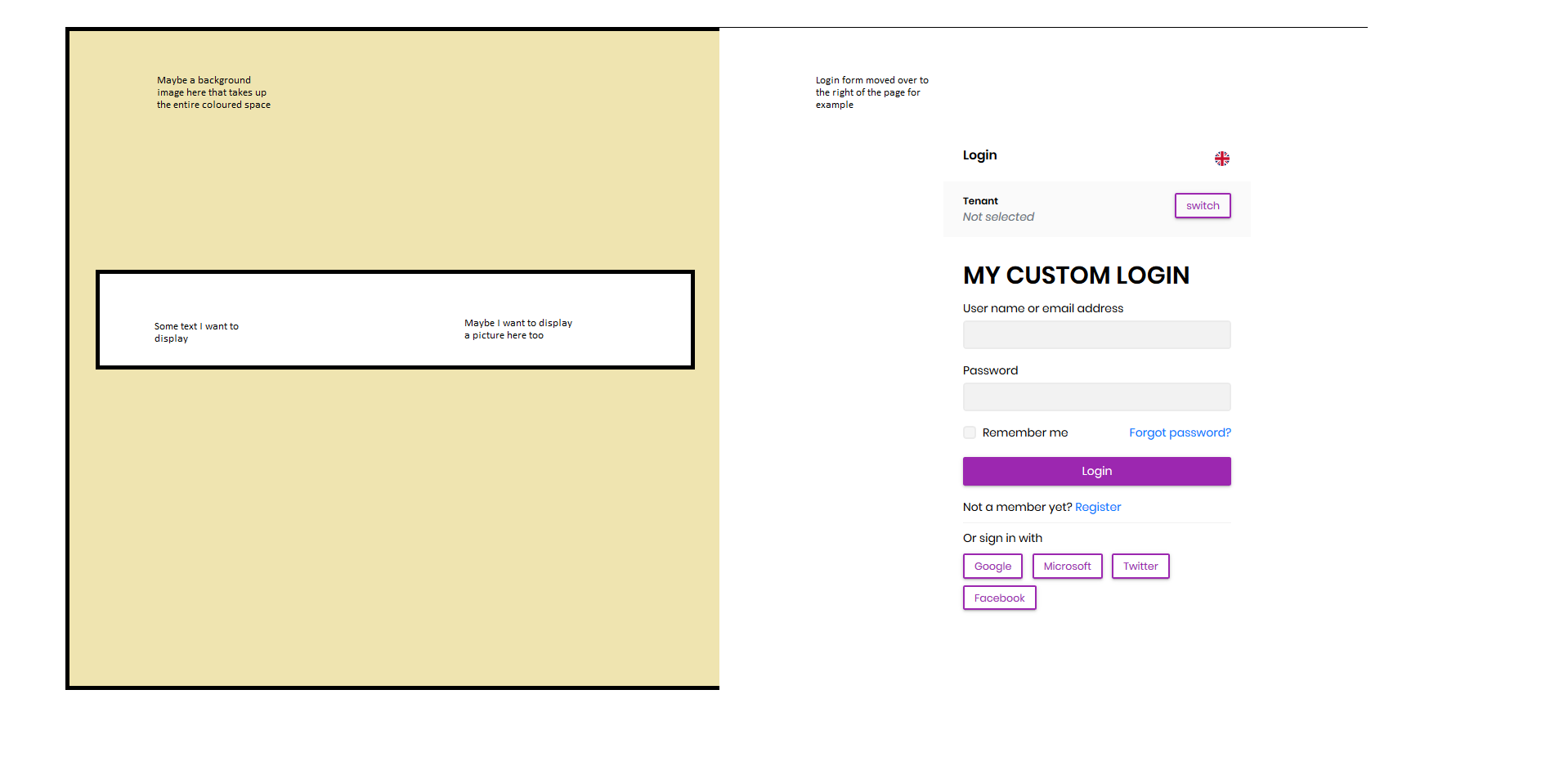Click the MY CUSTOM LOGIN heading
The height and width of the screenshot is (766, 1568).
click(1076, 275)
